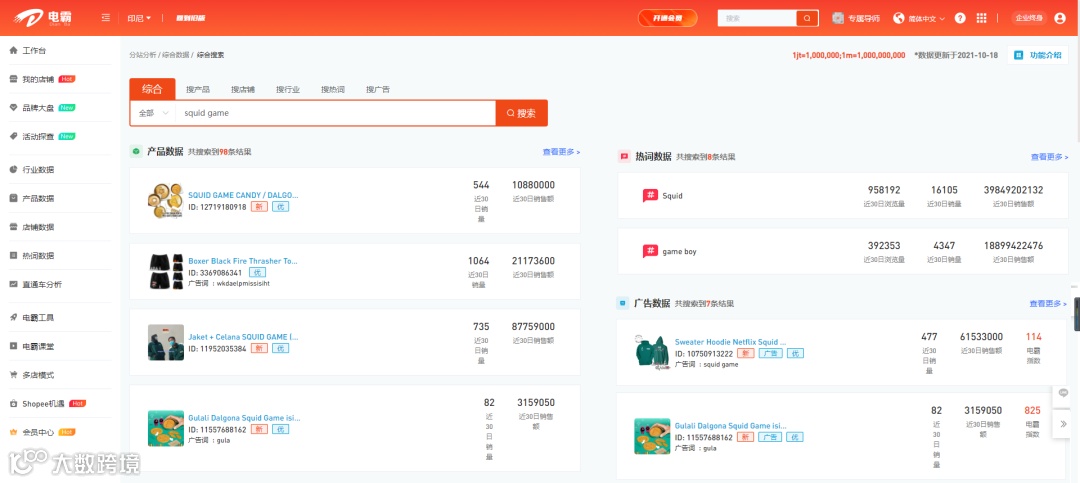This screenshot has width=1080, height=483.
Task: Open Jaket + Celana SQUID GAME product link
Action: point(243,337)
